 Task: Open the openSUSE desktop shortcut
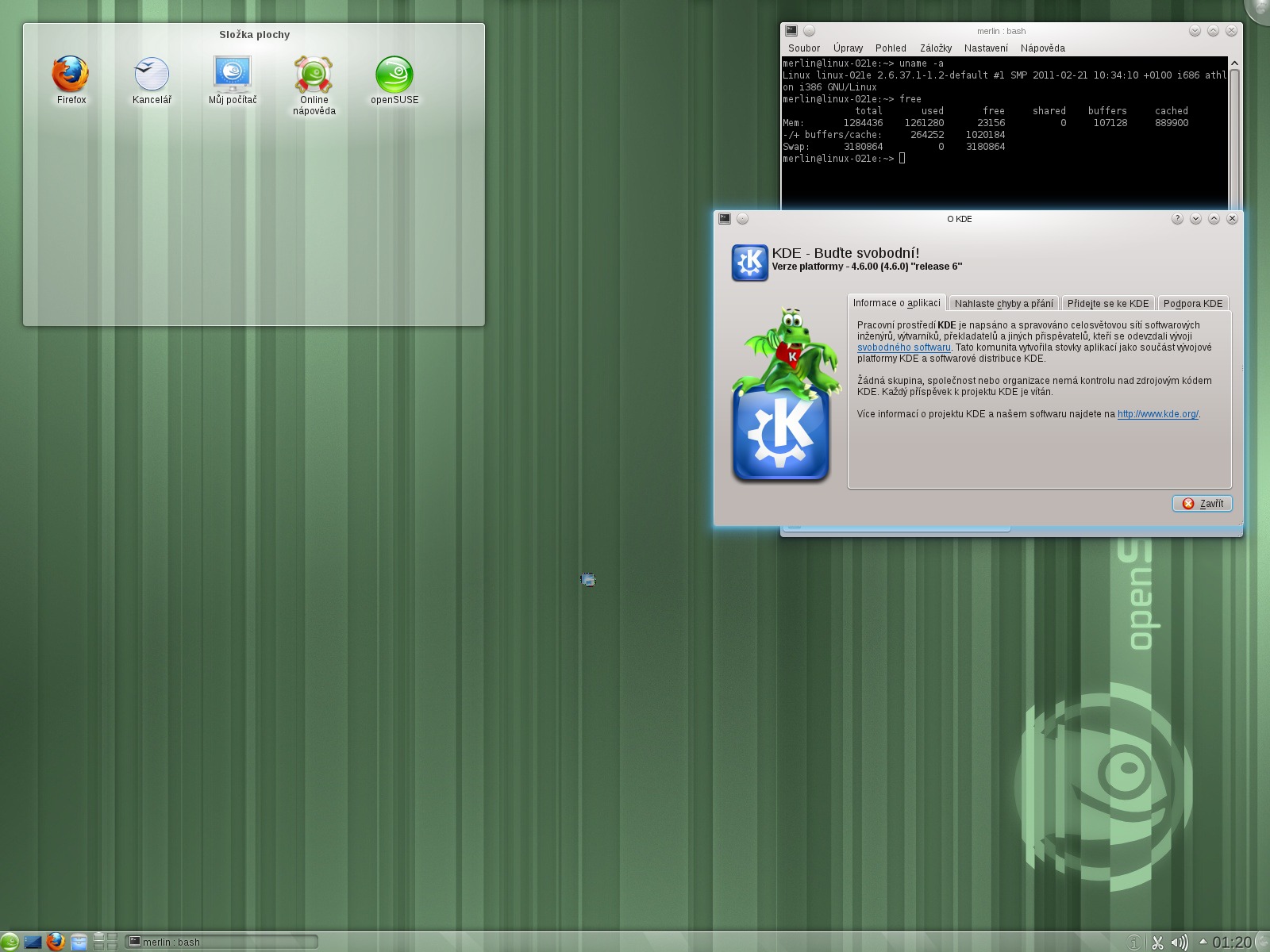394,75
